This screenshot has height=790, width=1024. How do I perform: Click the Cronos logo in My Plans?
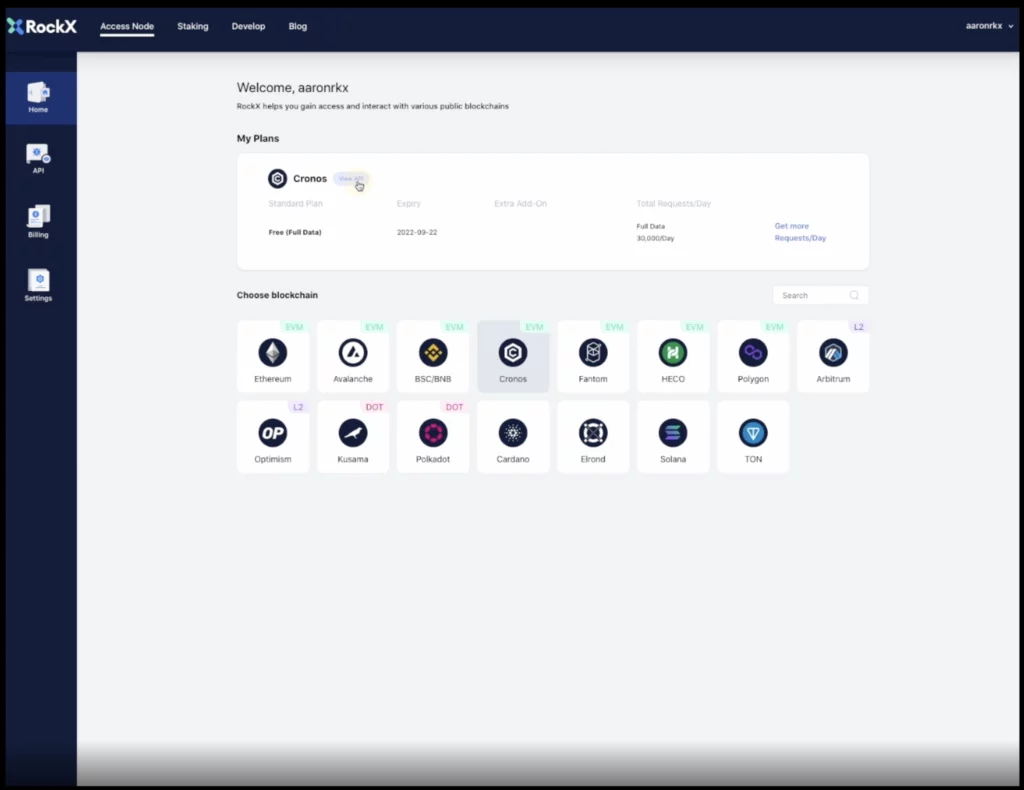click(x=278, y=178)
